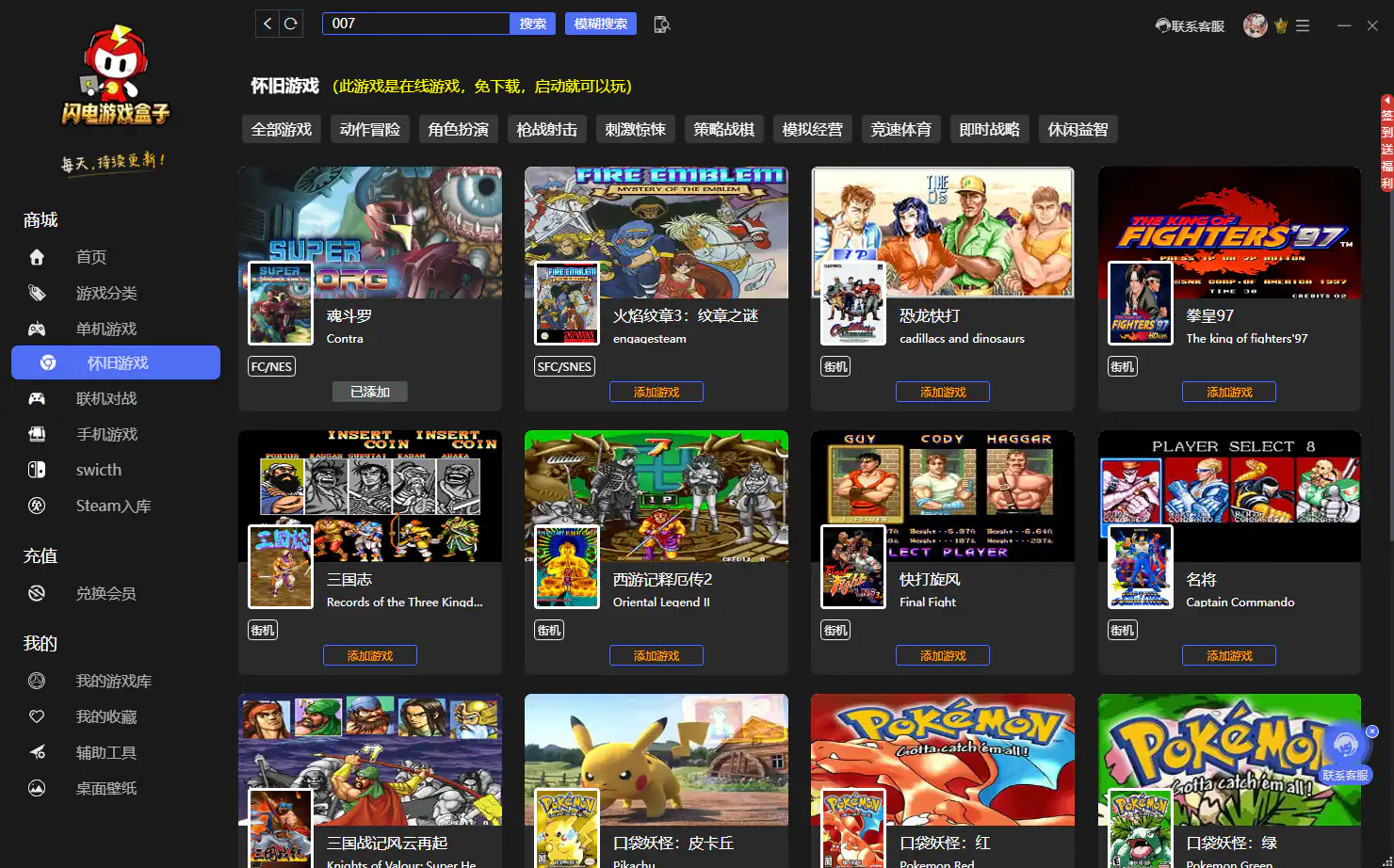The height and width of the screenshot is (868, 1394).
Task: Click the tag icon beside 游戏分类
Action: tap(37, 294)
